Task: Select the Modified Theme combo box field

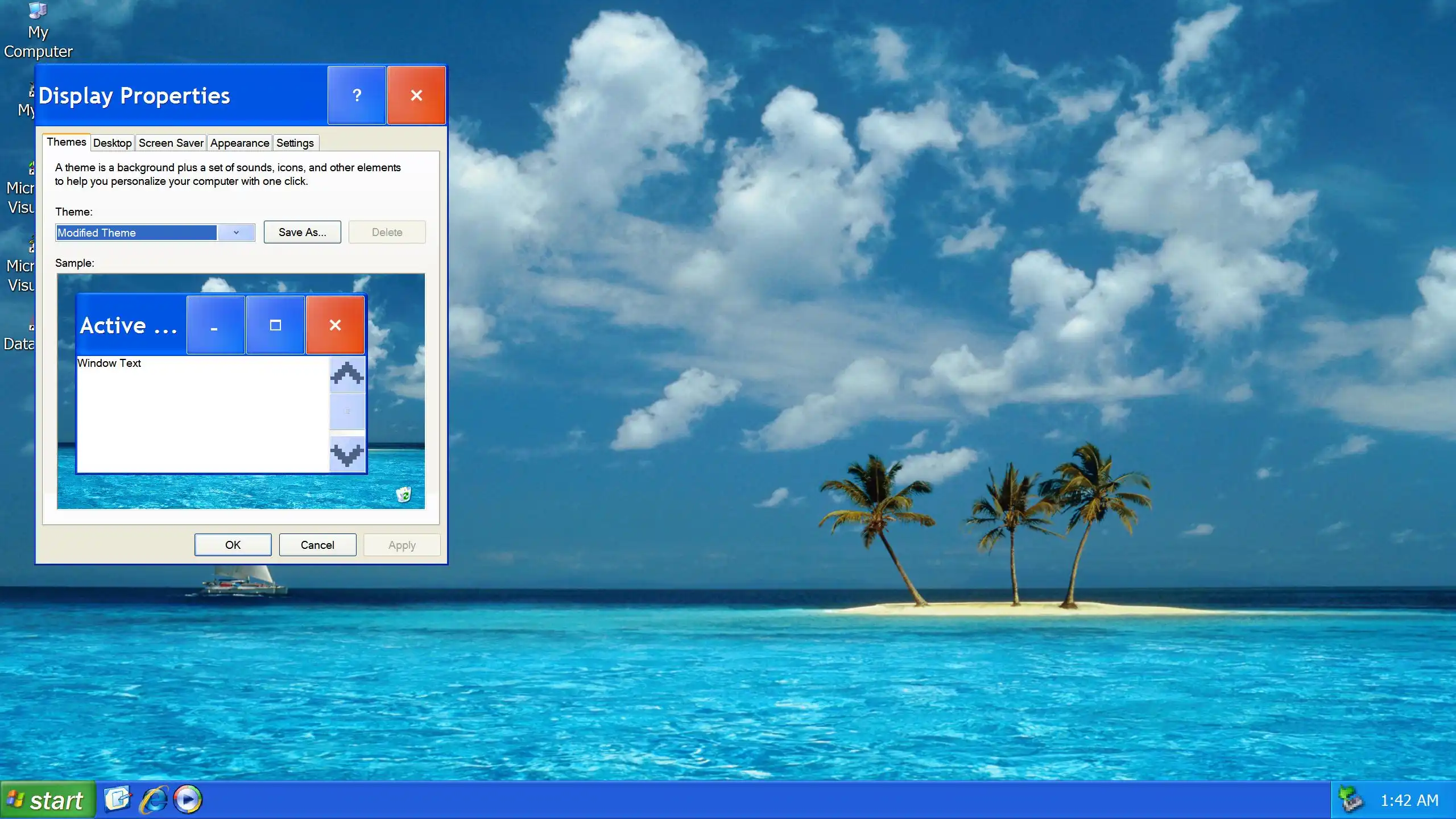Action: click(x=136, y=233)
